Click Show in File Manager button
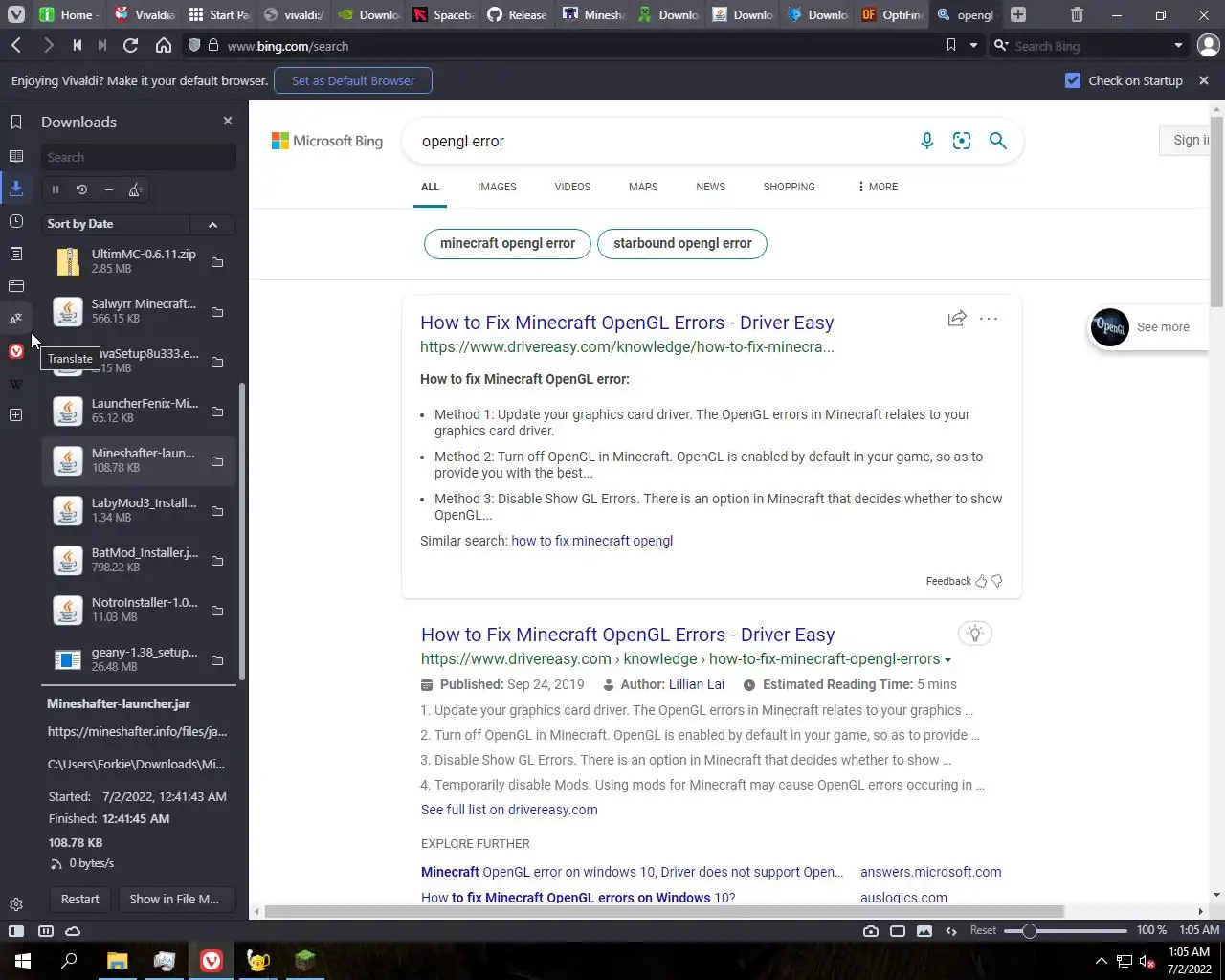This screenshot has height=980, width=1225. (x=174, y=899)
